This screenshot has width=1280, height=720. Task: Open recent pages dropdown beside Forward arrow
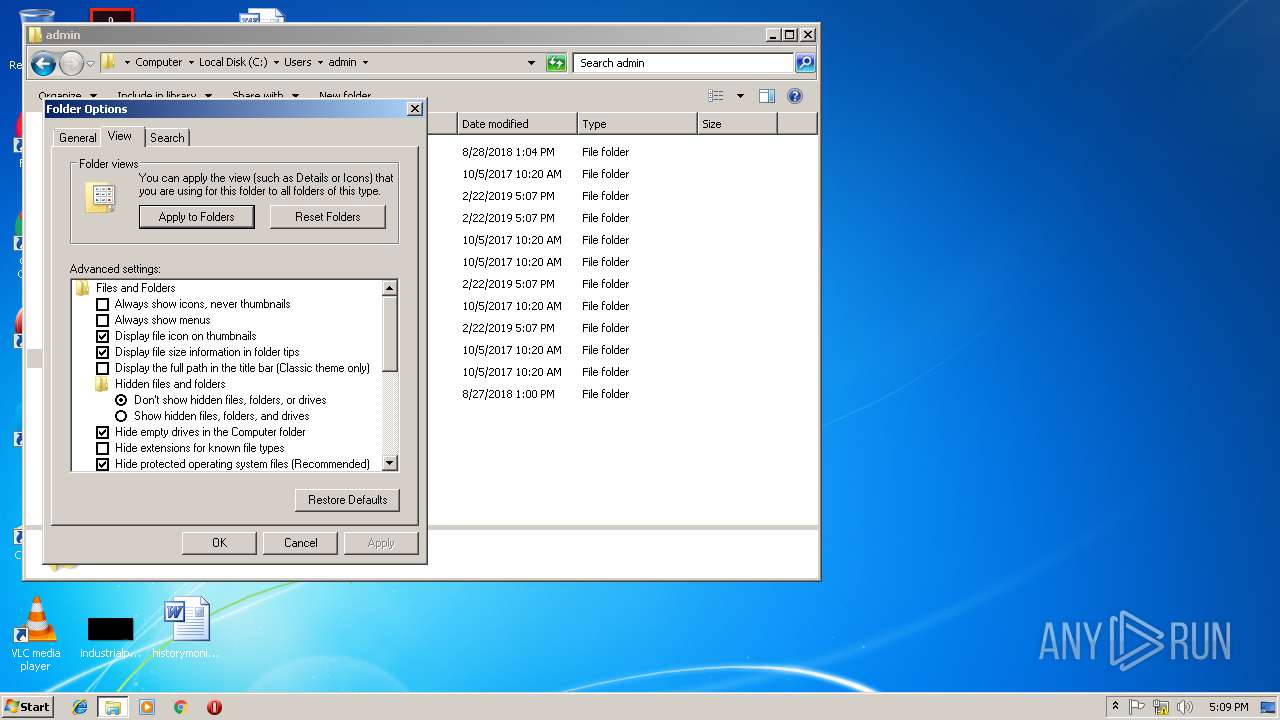[x=90, y=64]
